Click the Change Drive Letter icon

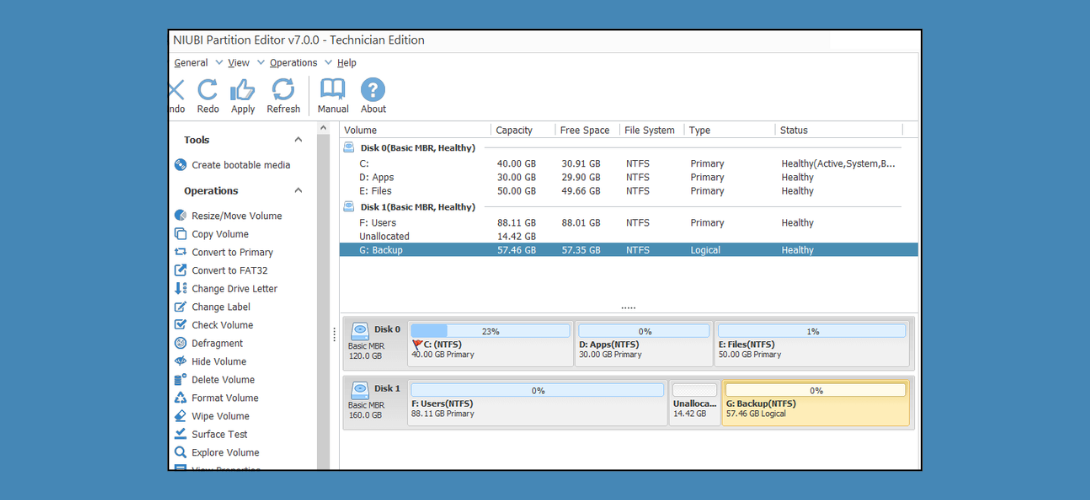point(181,288)
